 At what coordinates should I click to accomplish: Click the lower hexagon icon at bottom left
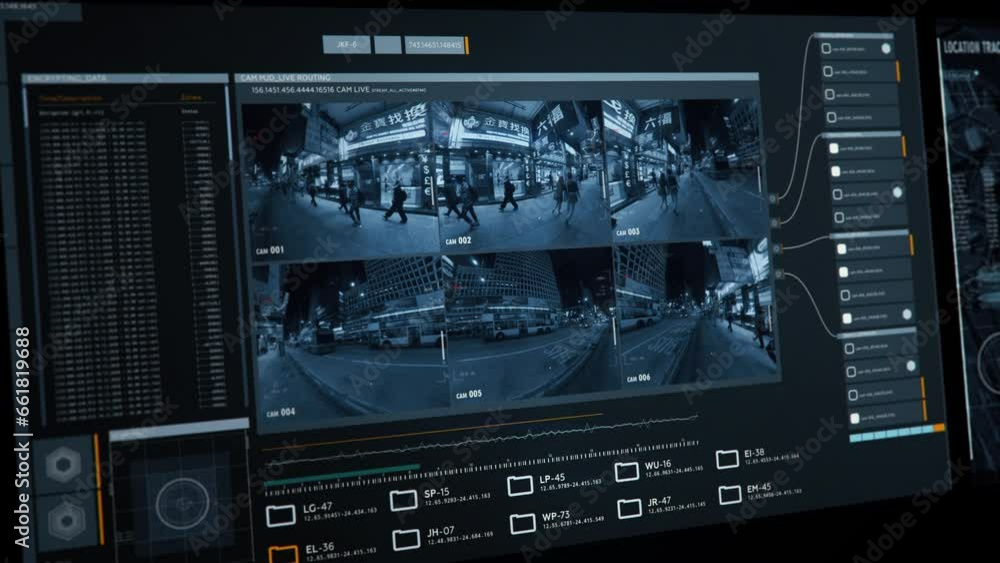click(66, 520)
